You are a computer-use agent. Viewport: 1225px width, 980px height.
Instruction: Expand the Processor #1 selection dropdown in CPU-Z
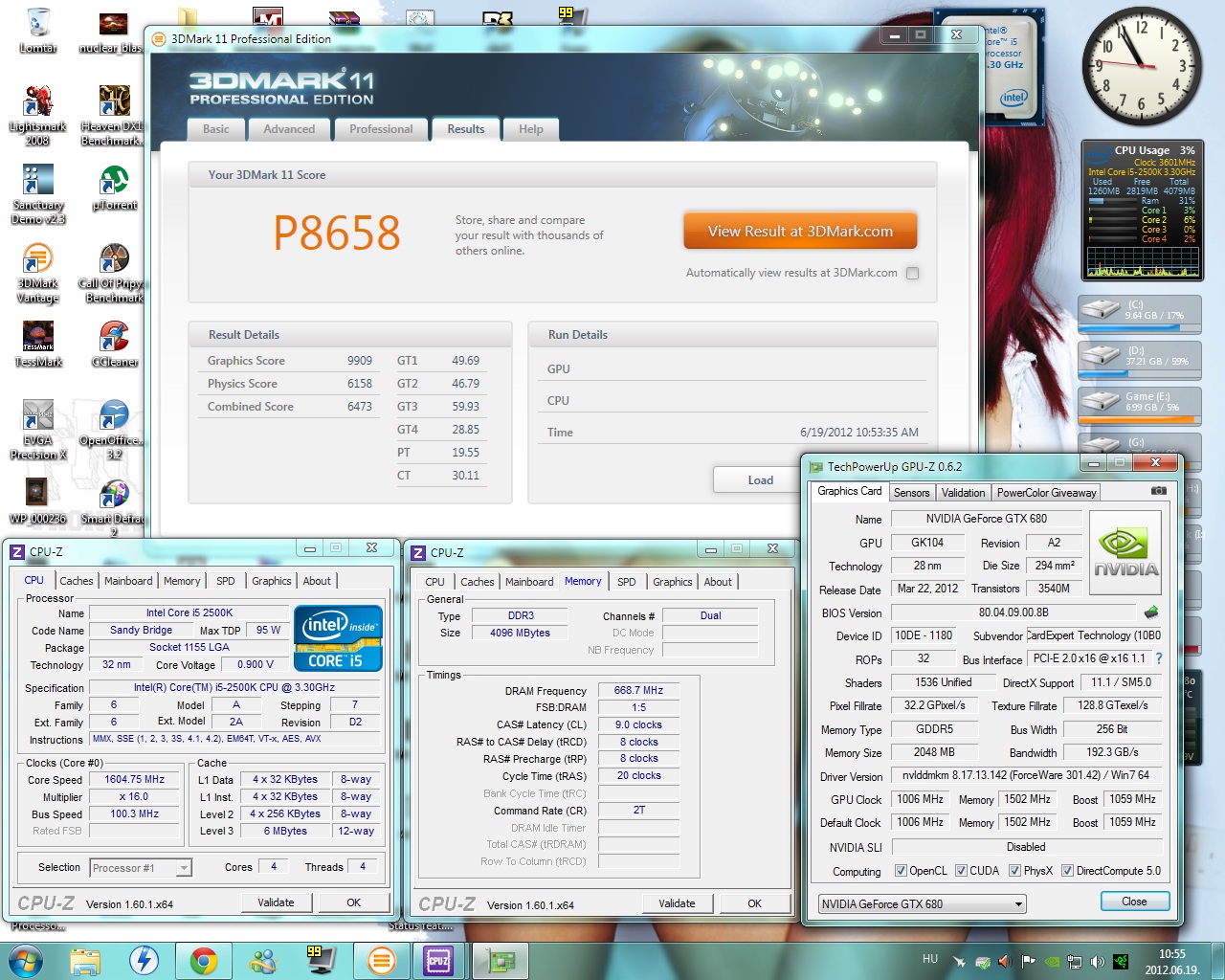click(x=184, y=868)
